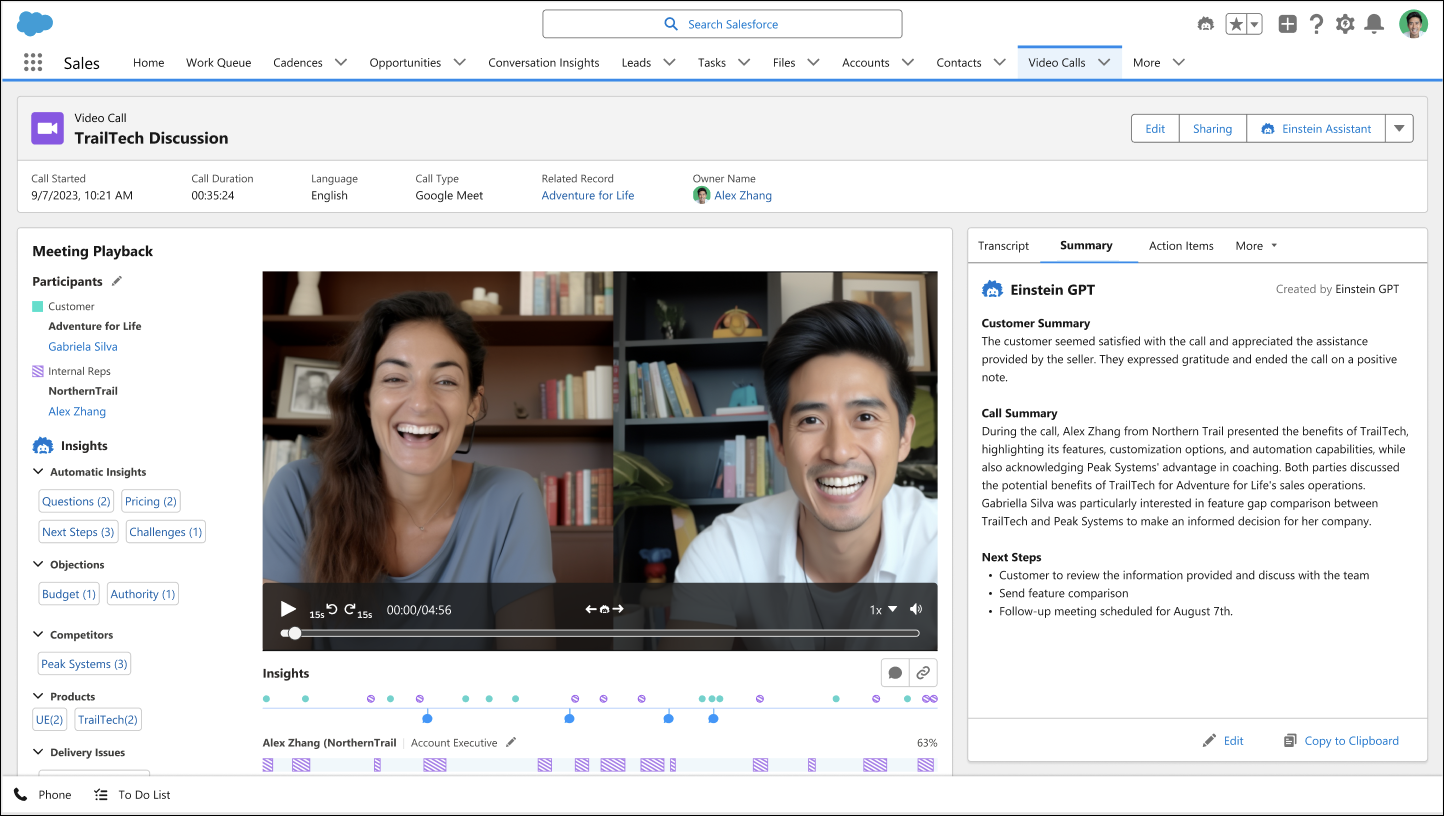Play the meeting recording video
The image size is (1444, 816).
click(288, 609)
